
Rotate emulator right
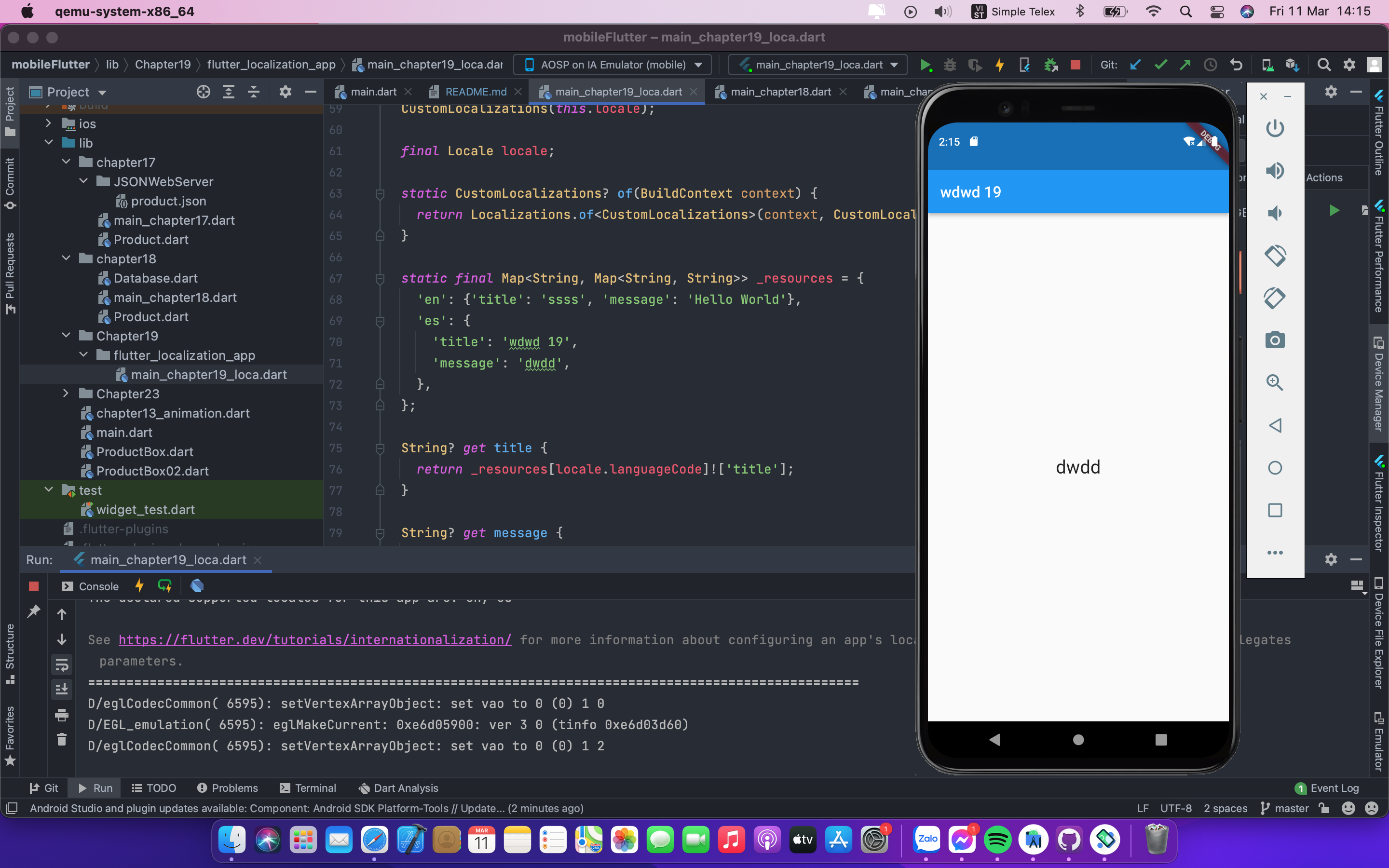(1275, 298)
